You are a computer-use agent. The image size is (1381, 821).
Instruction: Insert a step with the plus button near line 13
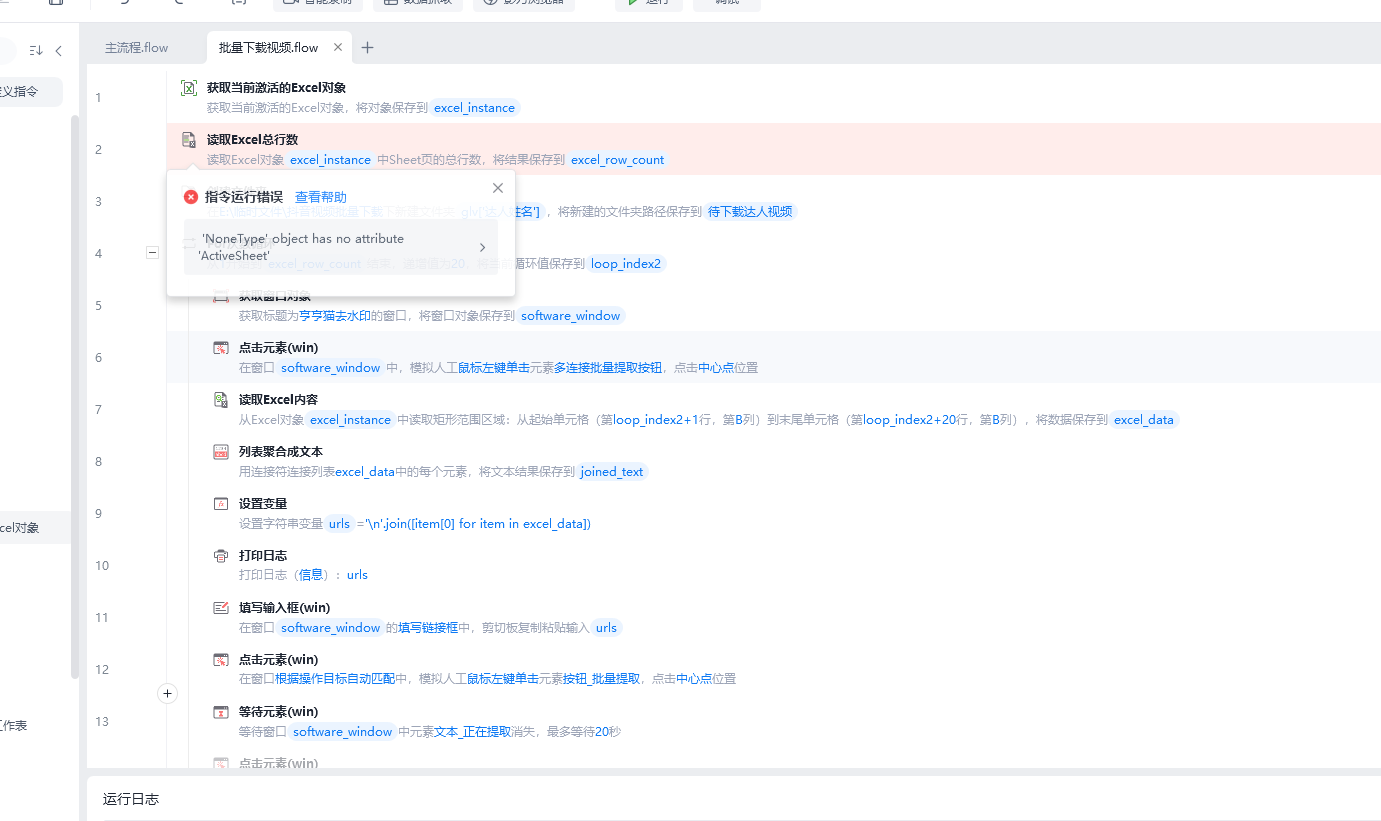point(167,693)
